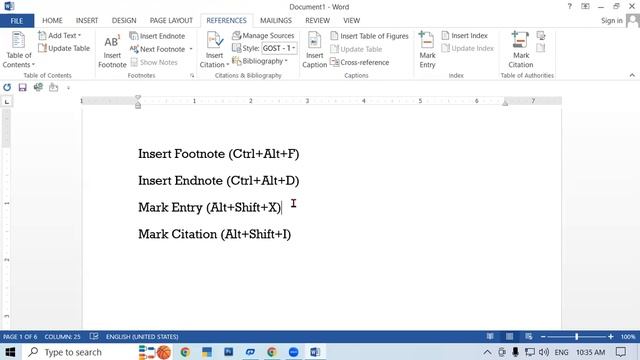Click the Insert Footnote text line in document
Viewport: 640px width, 360px height.
[x=218, y=154]
